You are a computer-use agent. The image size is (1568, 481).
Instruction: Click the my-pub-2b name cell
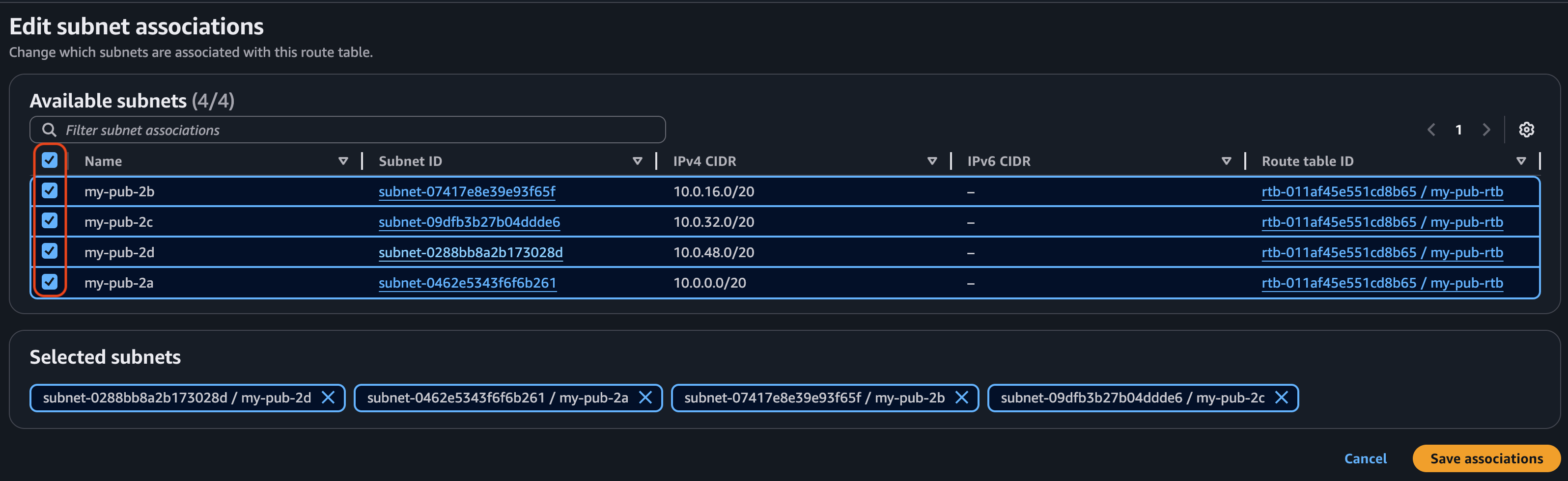pos(119,191)
